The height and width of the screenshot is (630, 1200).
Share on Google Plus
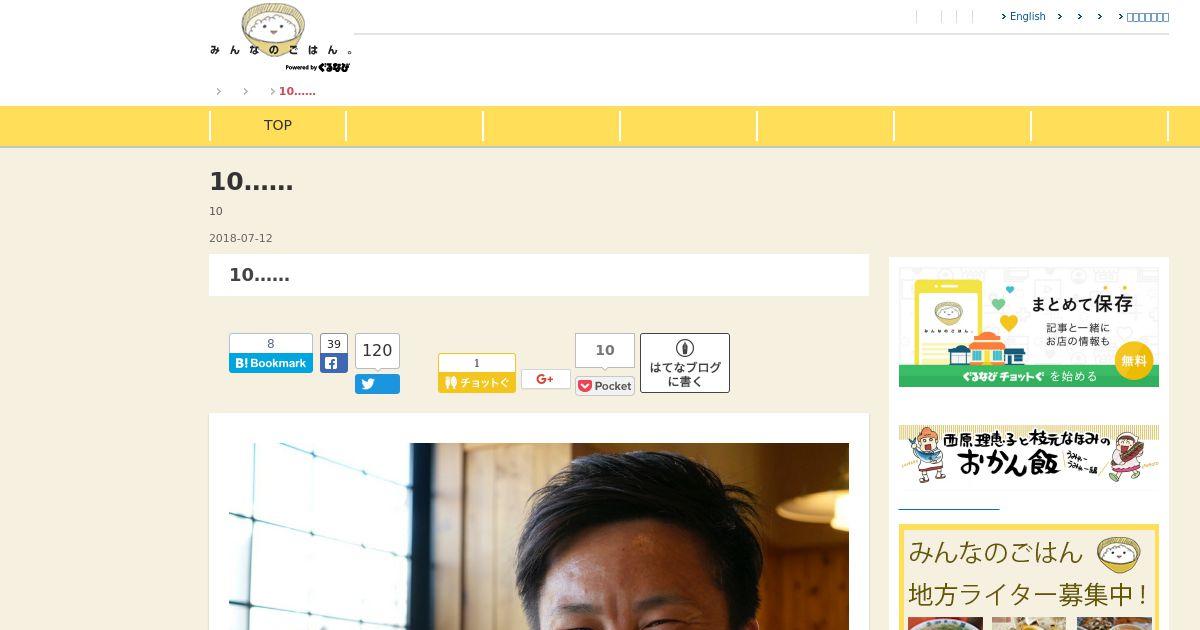coord(546,379)
